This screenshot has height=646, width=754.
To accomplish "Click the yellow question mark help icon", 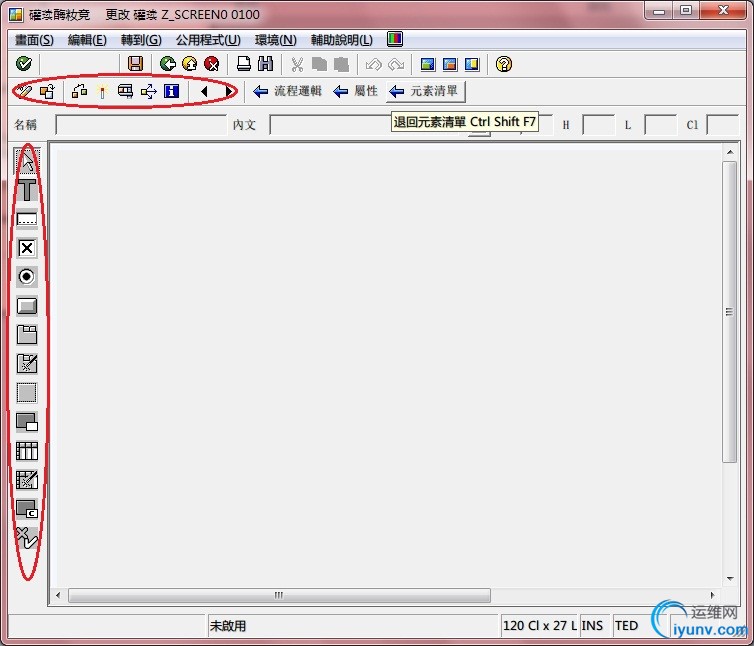I will (x=503, y=64).
